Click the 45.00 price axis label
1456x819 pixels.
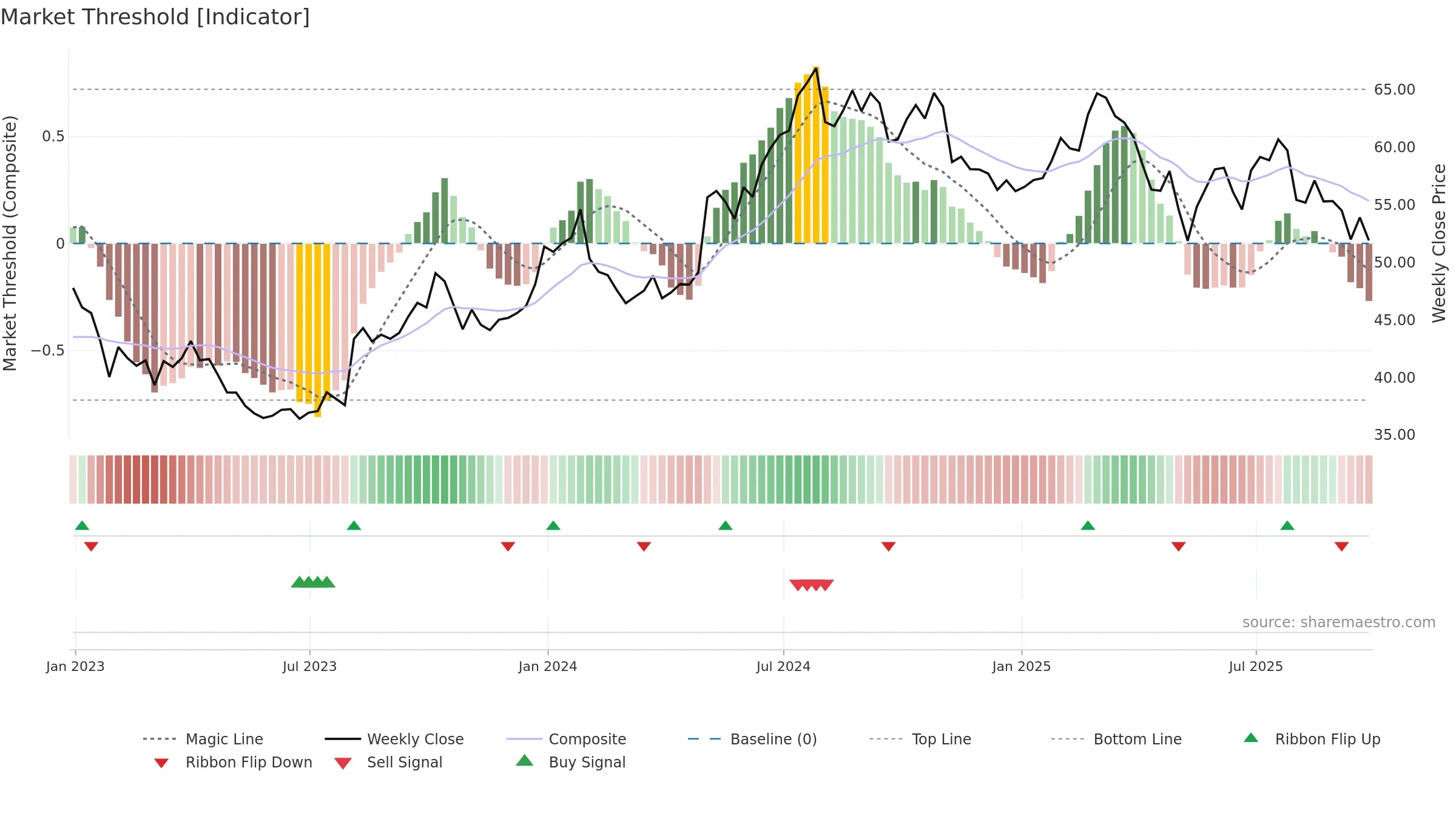[x=1395, y=320]
